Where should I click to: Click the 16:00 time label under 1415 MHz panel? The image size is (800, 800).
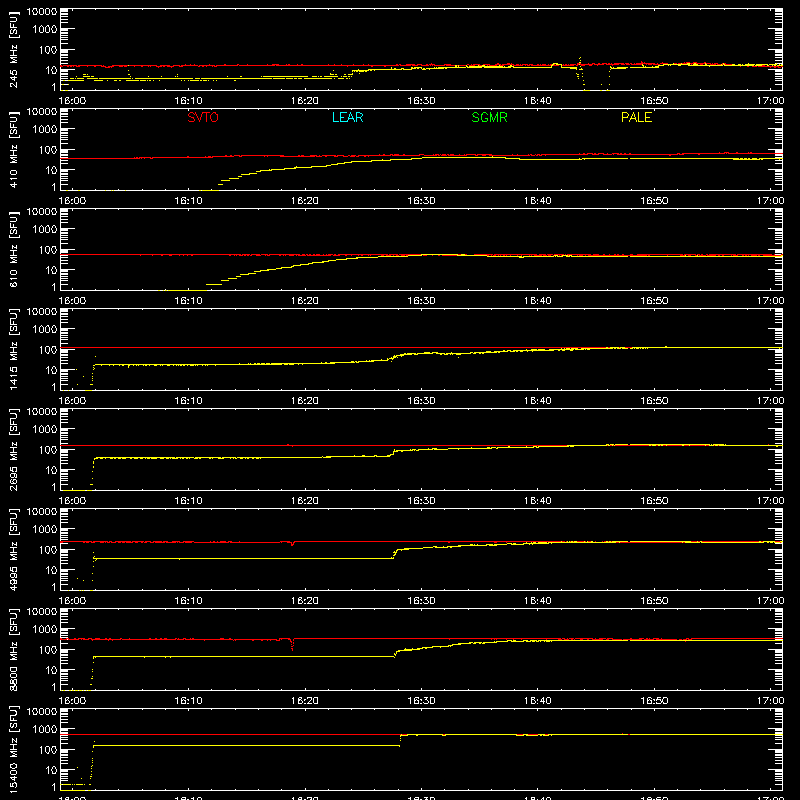point(72,401)
